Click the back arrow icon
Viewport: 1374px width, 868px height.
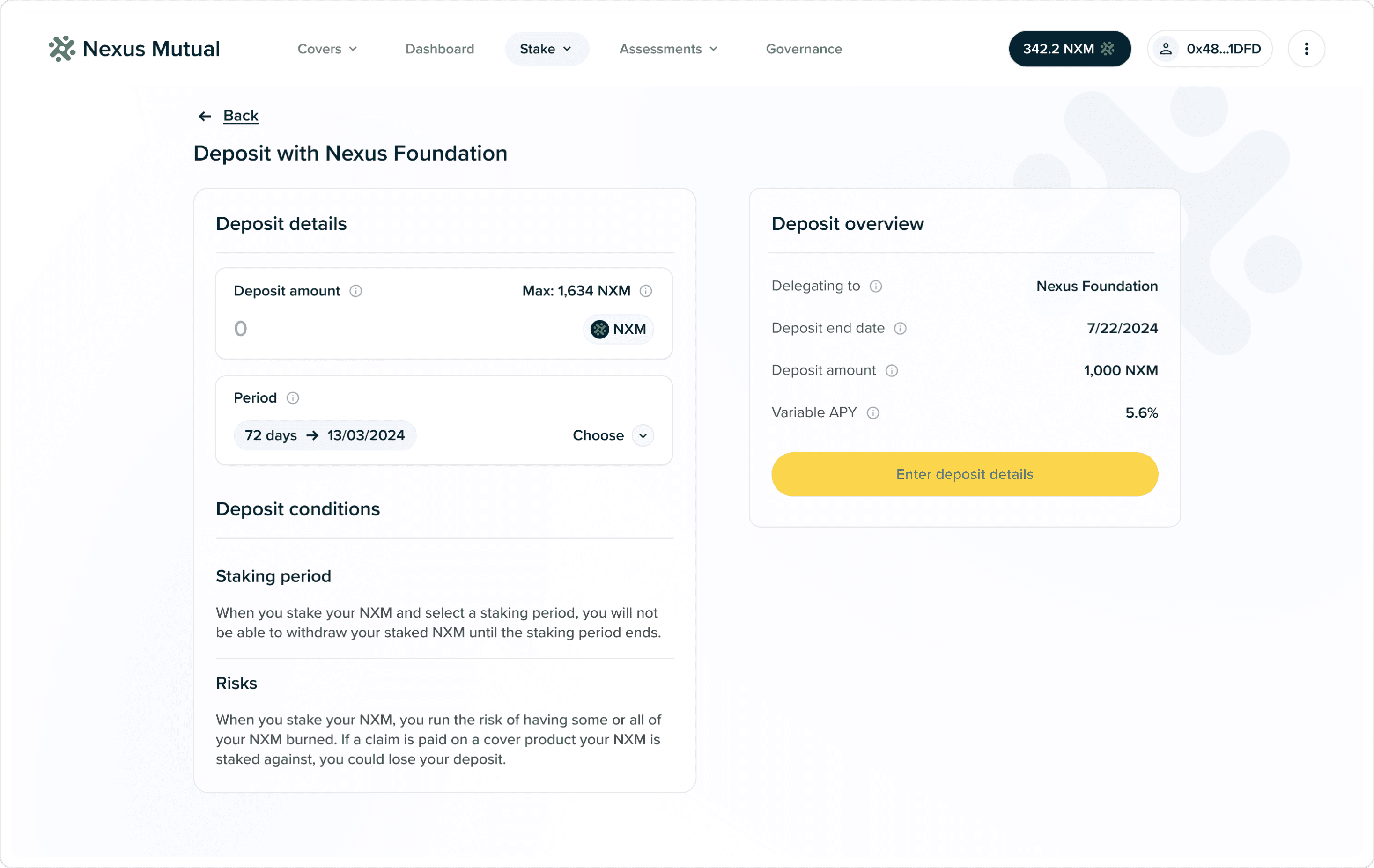pyautogui.click(x=204, y=116)
